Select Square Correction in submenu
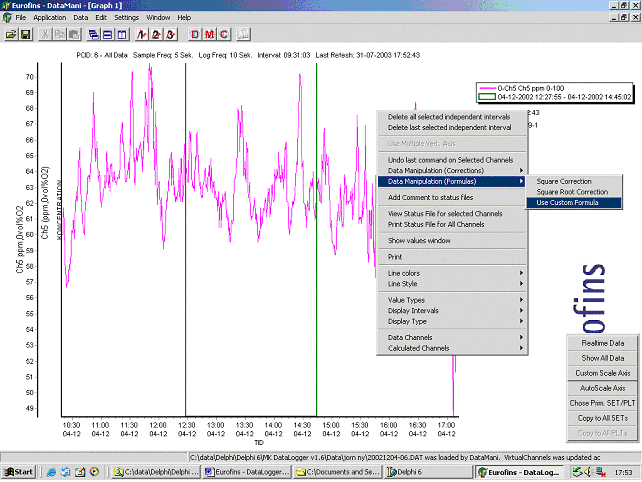 click(x=574, y=181)
